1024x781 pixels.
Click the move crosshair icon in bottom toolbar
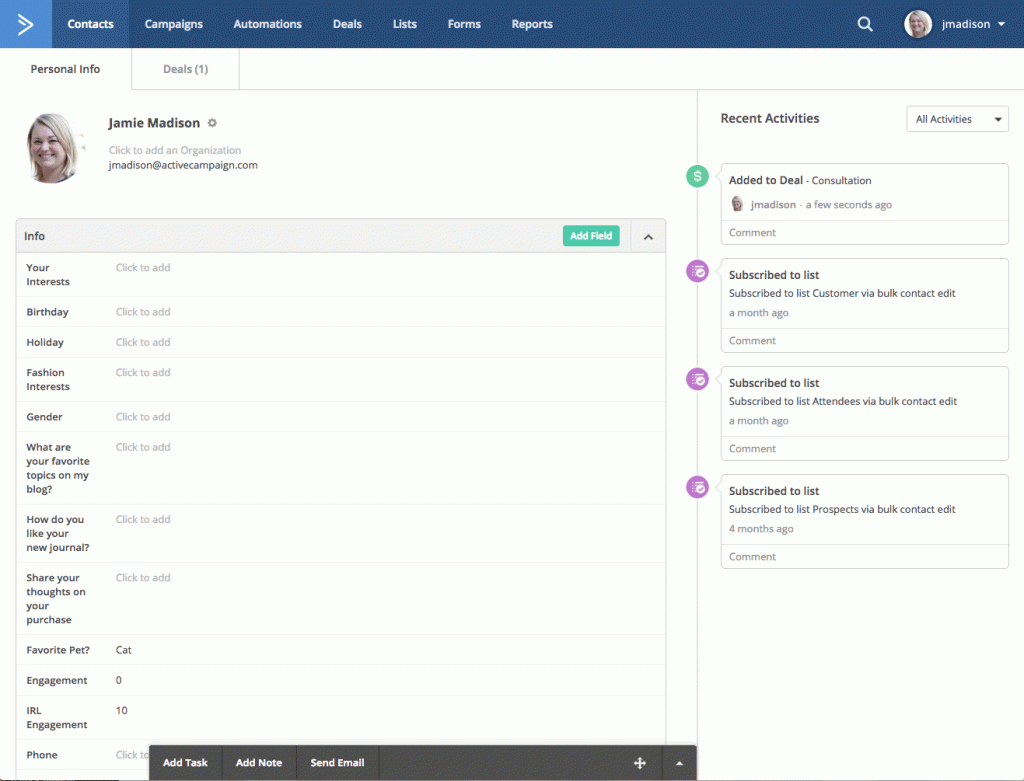(640, 763)
